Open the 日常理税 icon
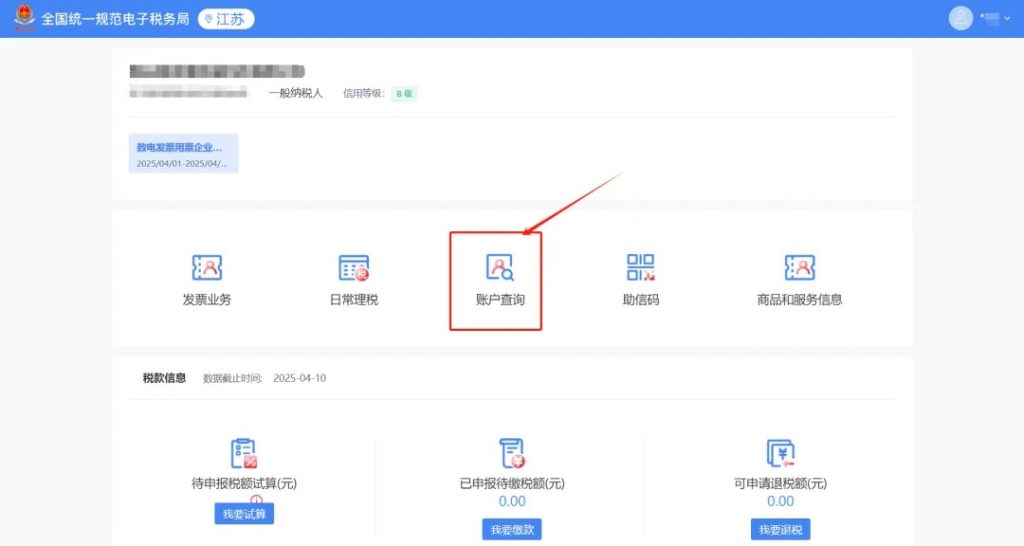 pyautogui.click(x=354, y=268)
